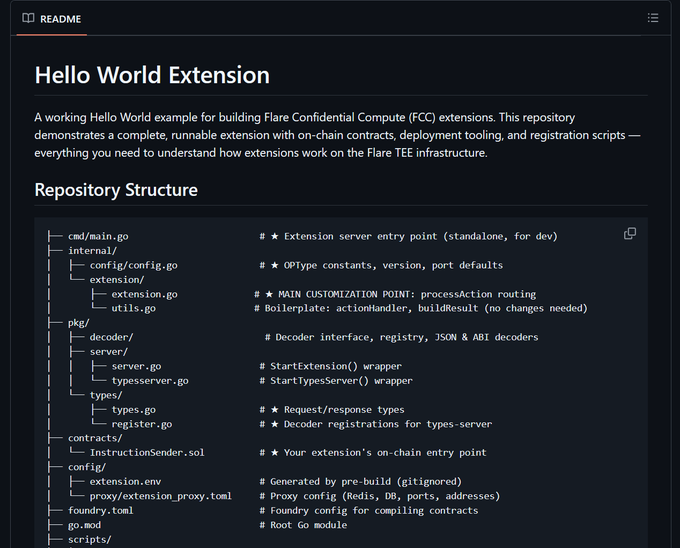Image resolution: width=680 pixels, height=548 pixels.
Task: Click the server/ folder line
Action: (x=109, y=352)
